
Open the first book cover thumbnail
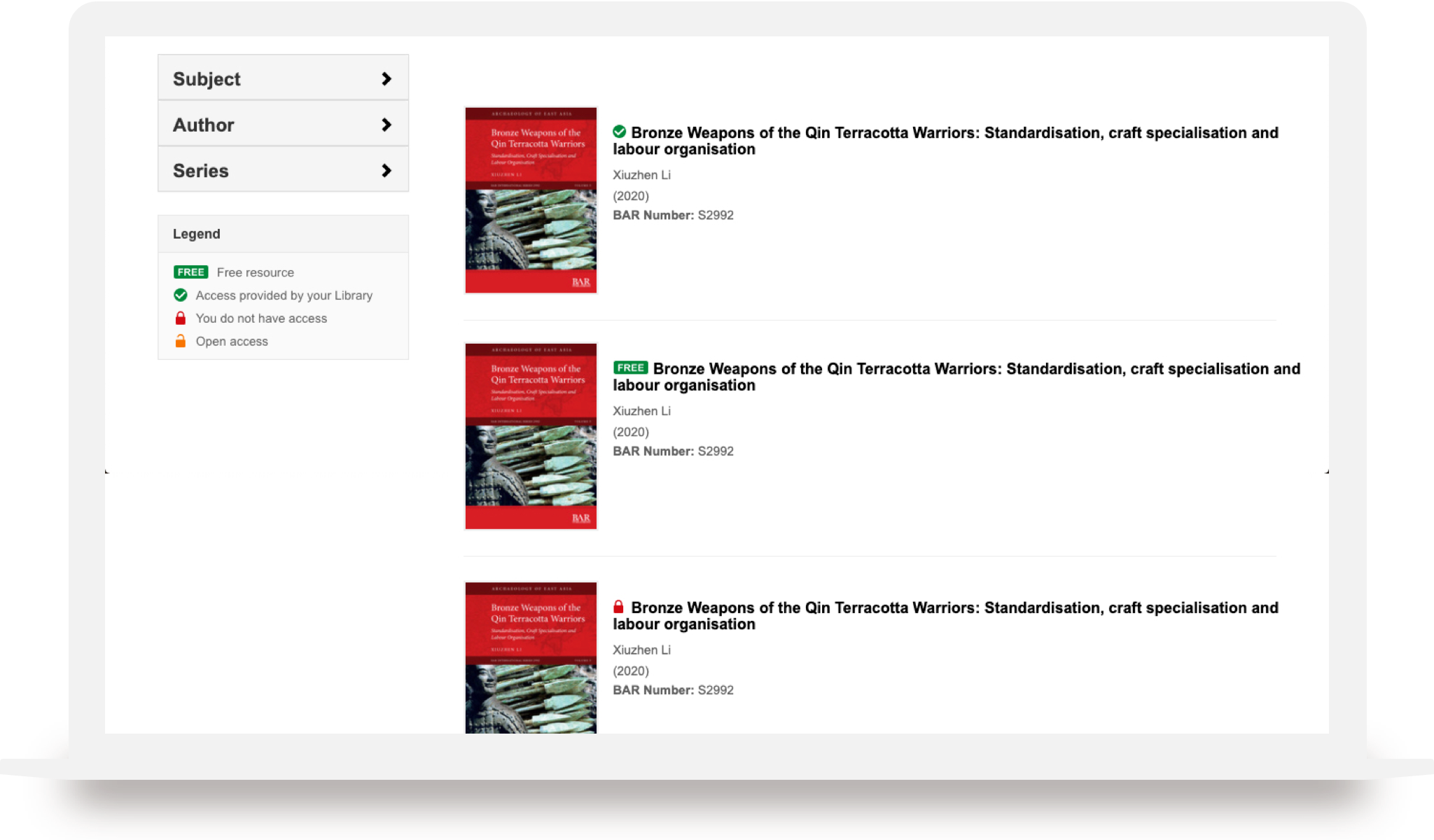pyautogui.click(x=531, y=200)
